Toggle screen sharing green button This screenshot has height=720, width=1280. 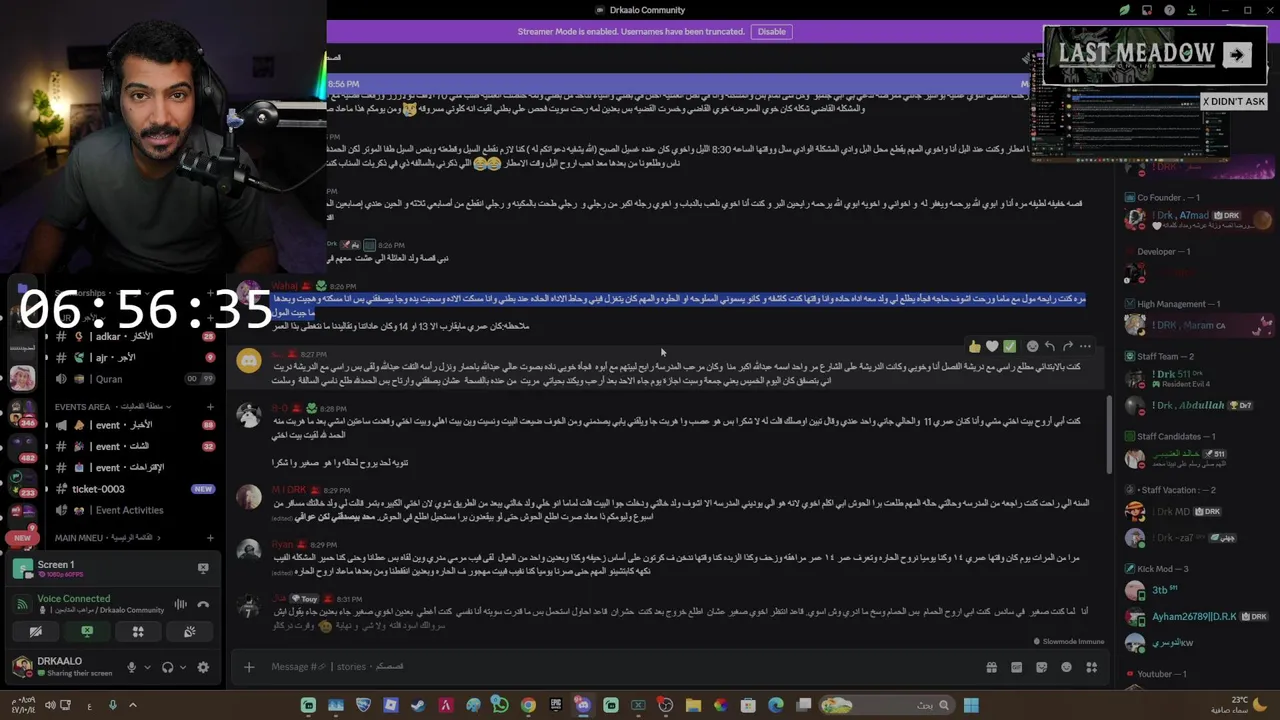87,631
